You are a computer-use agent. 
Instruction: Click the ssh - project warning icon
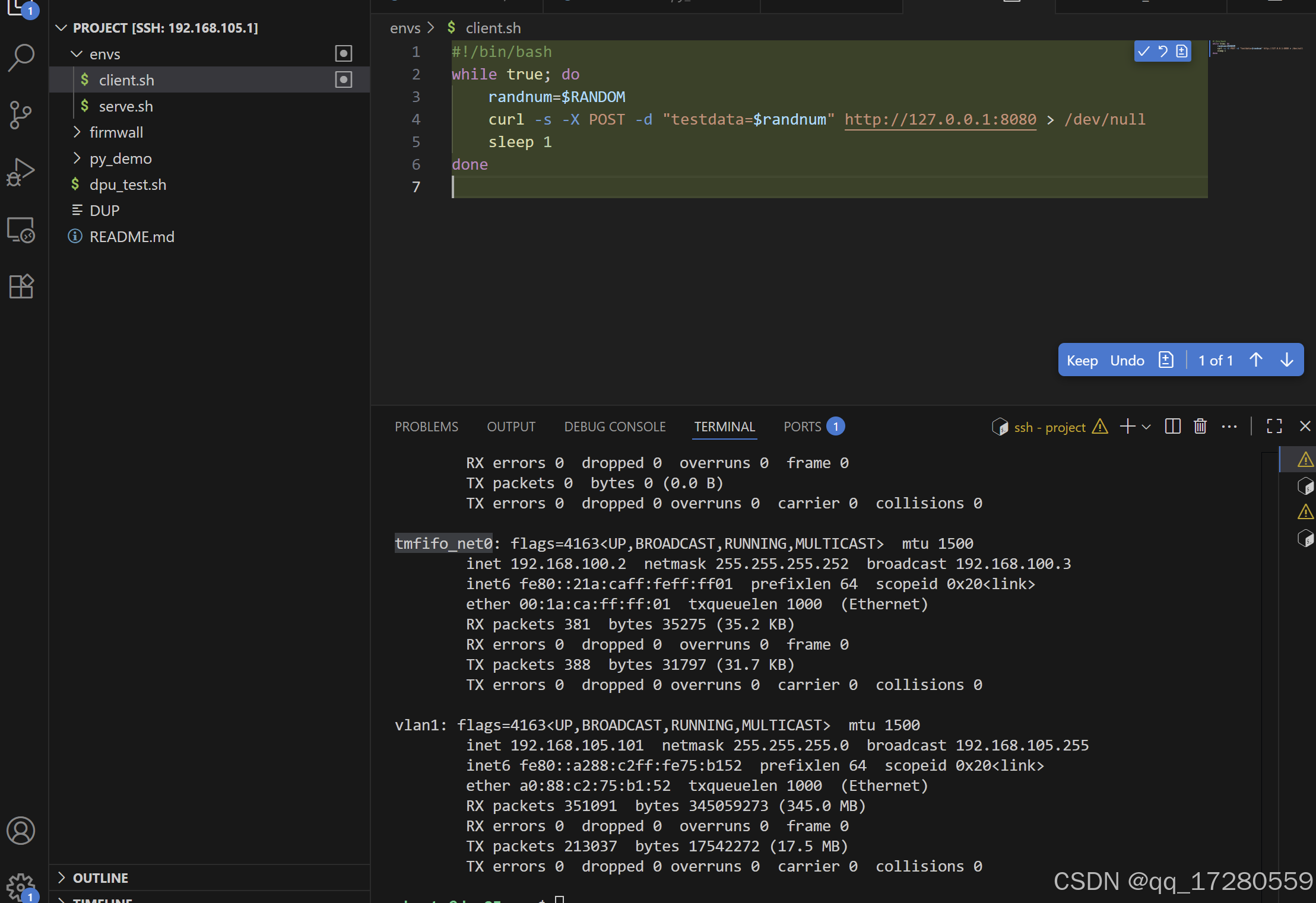click(x=1100, y=427)
